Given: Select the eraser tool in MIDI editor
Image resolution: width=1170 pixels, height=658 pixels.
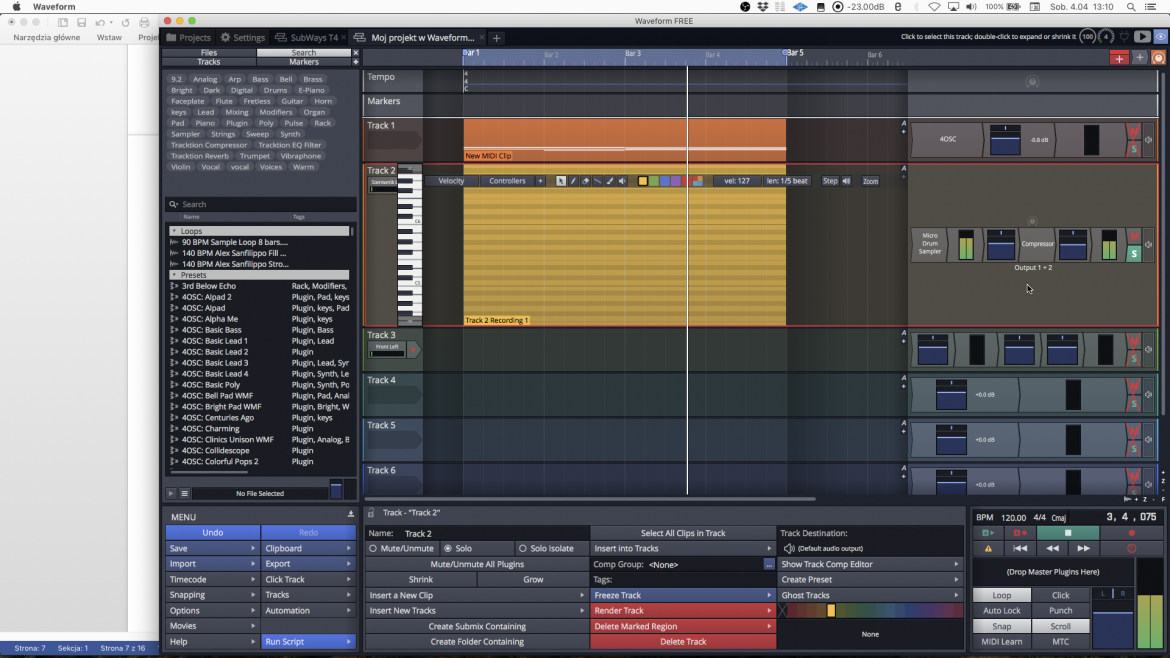Looking at the screenshot, I should pyautogui.click(x=585, y=181).
